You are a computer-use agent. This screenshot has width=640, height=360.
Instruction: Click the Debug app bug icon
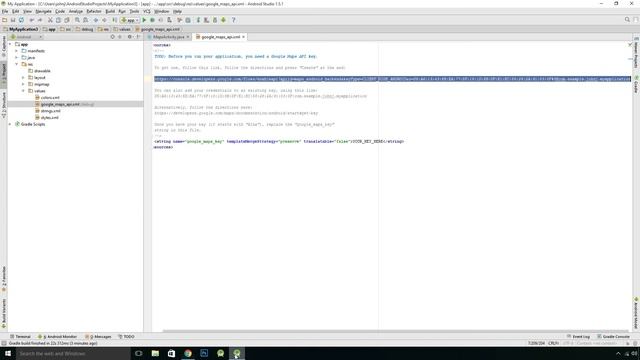152,20
